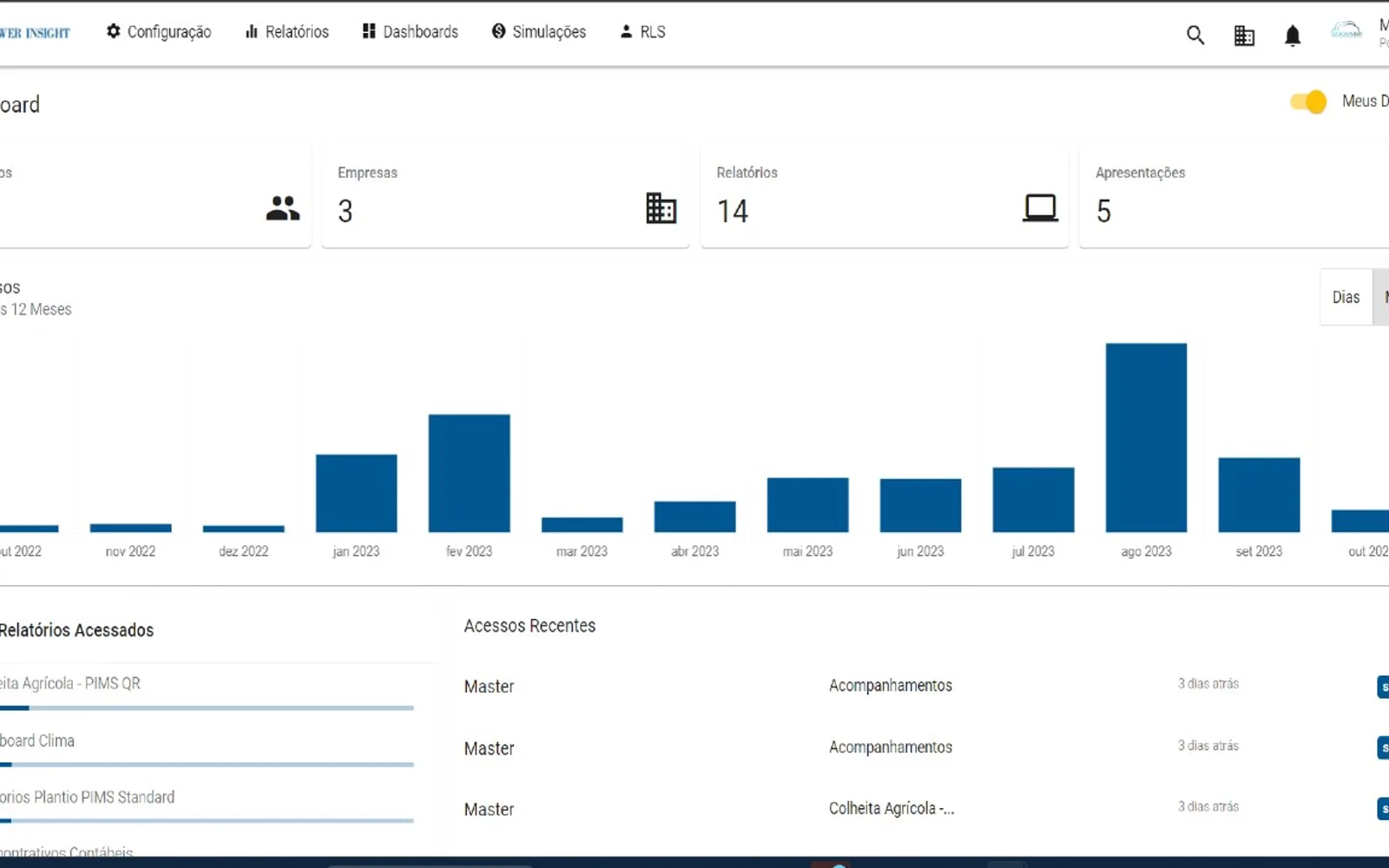Click the mar 2023 bar

point(582,525)
